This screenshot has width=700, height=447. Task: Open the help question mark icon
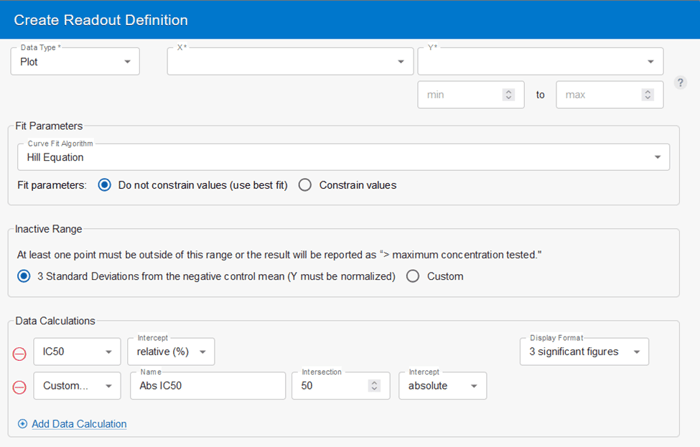coord(680,83)
